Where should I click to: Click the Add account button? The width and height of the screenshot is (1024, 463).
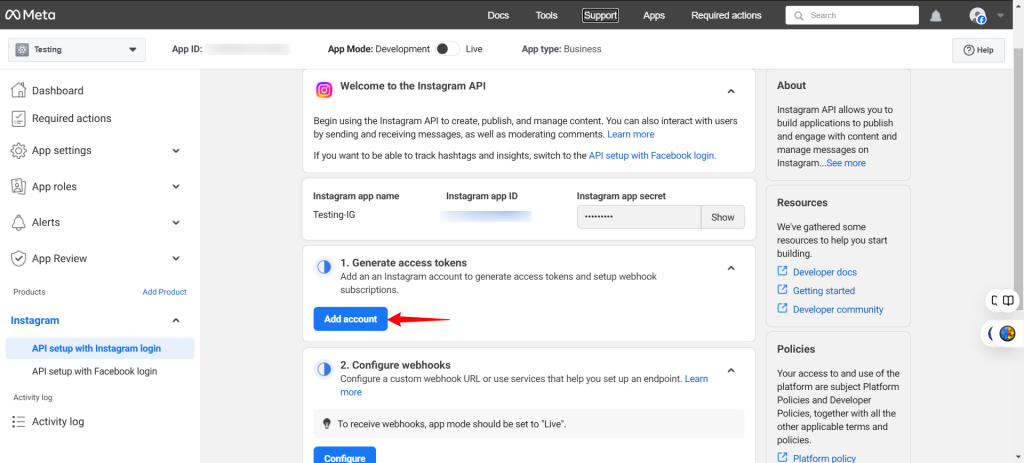(350, 319)
